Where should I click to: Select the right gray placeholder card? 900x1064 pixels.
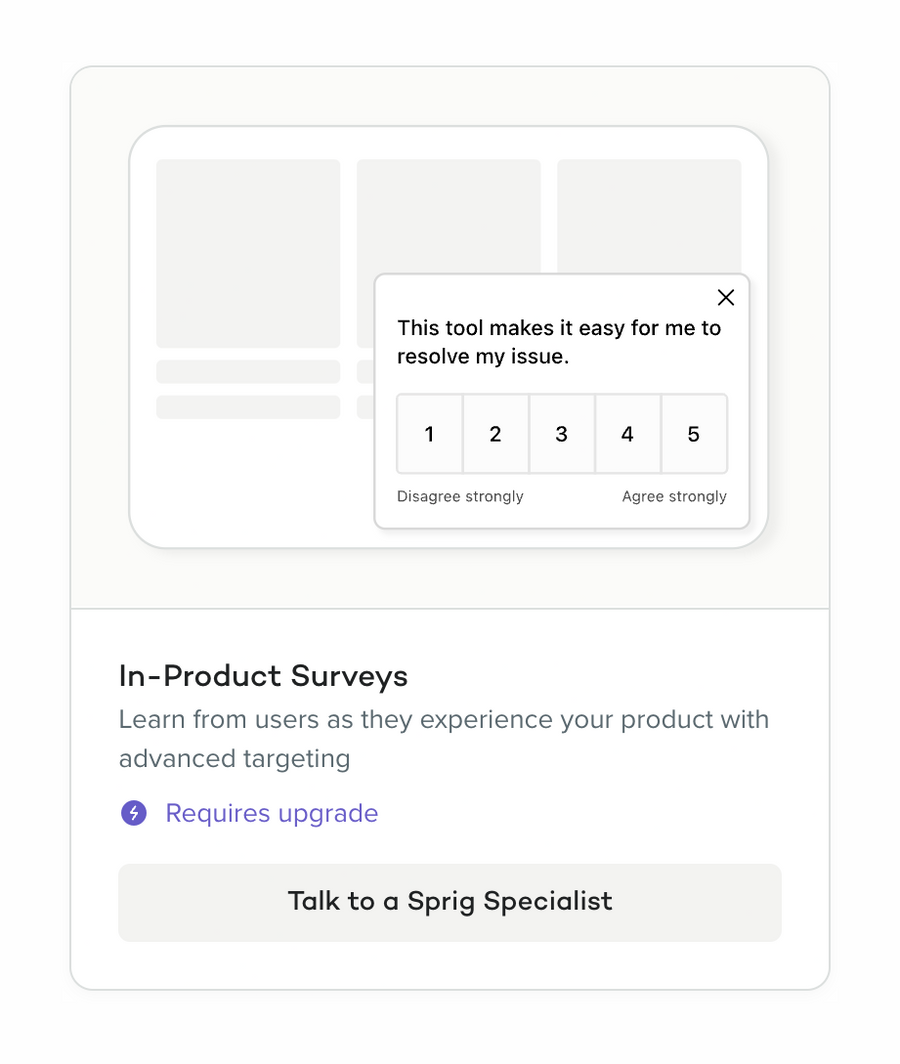[x=650, y=215]
